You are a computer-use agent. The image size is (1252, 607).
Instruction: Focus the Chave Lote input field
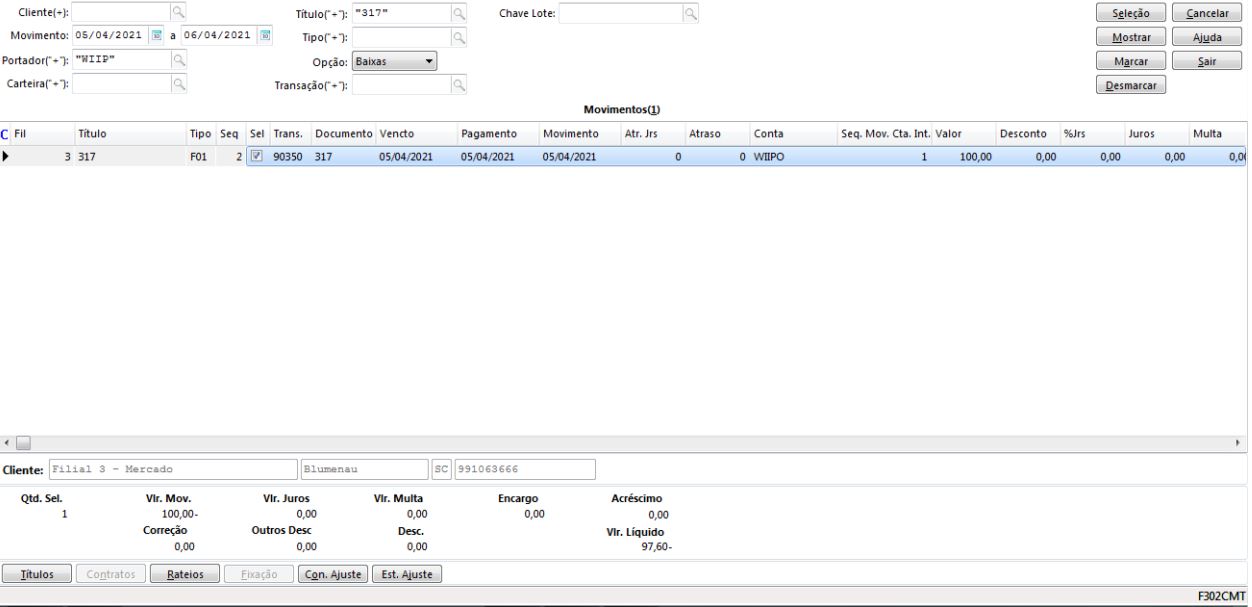620,14
